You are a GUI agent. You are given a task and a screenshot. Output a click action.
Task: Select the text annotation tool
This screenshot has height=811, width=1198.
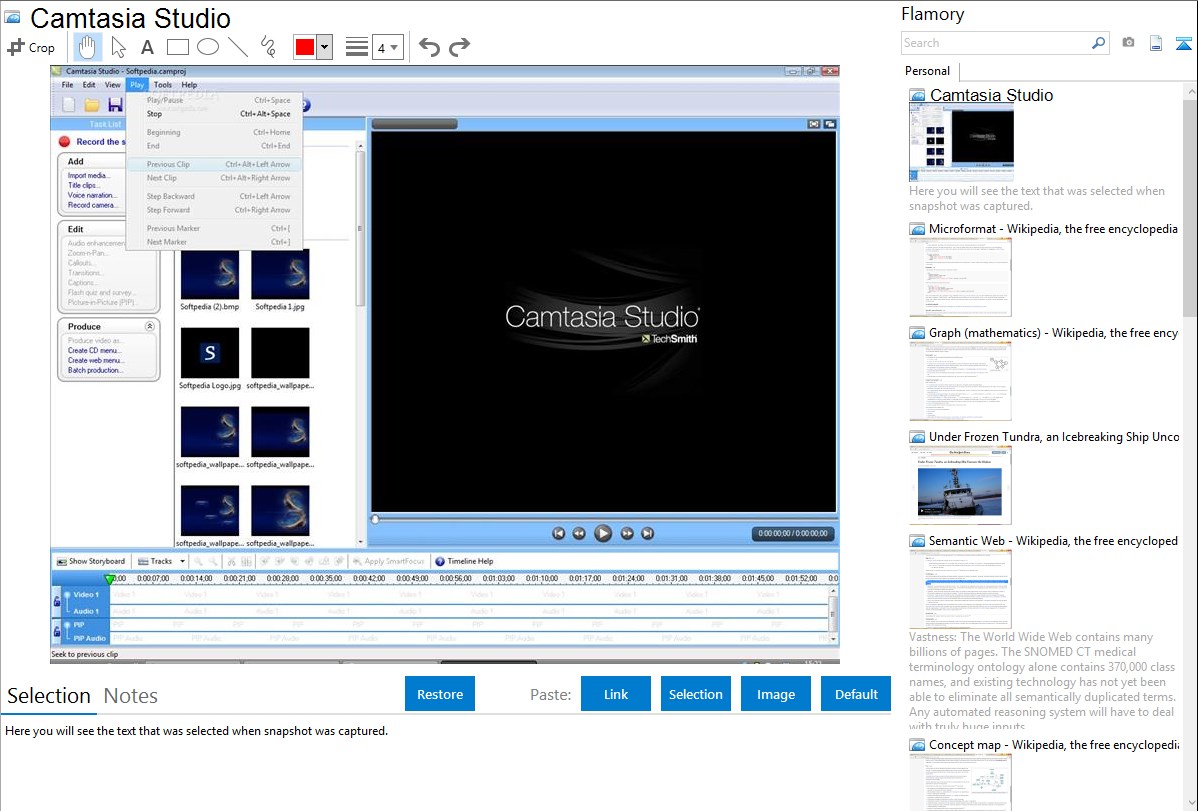[x=147, y=47]
